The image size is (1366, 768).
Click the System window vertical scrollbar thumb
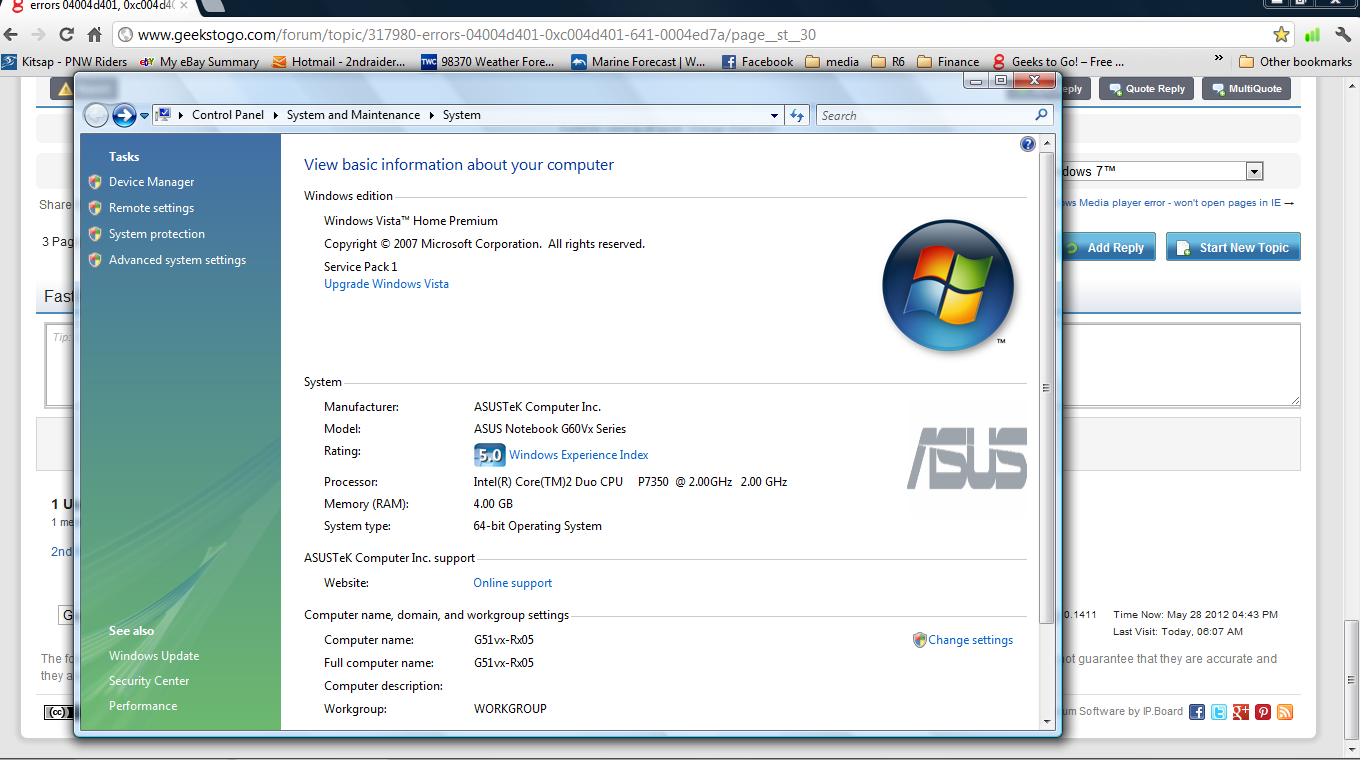coord(1046,387)
